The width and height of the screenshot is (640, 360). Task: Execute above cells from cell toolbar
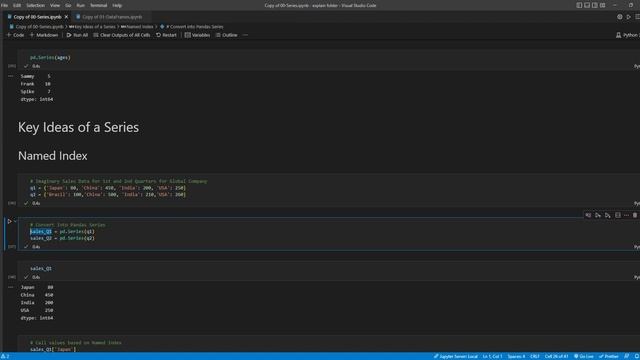coord(598,215)
